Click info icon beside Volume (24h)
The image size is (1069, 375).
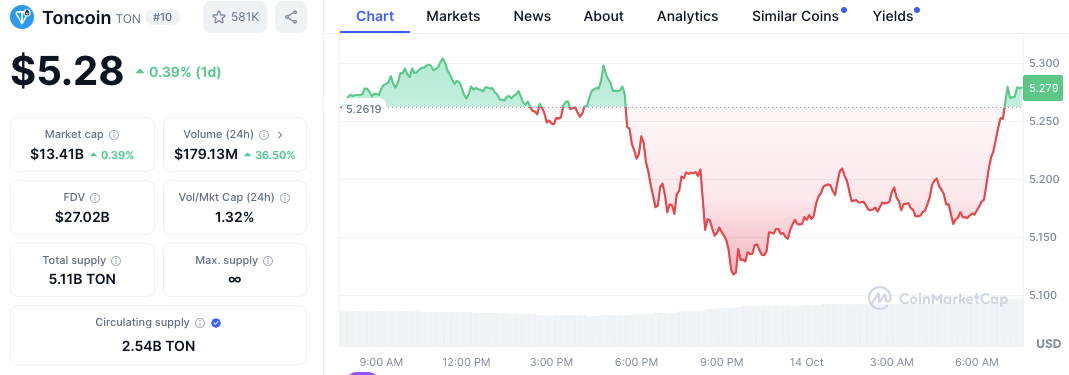pyautogui.click(x=264, y=135)
